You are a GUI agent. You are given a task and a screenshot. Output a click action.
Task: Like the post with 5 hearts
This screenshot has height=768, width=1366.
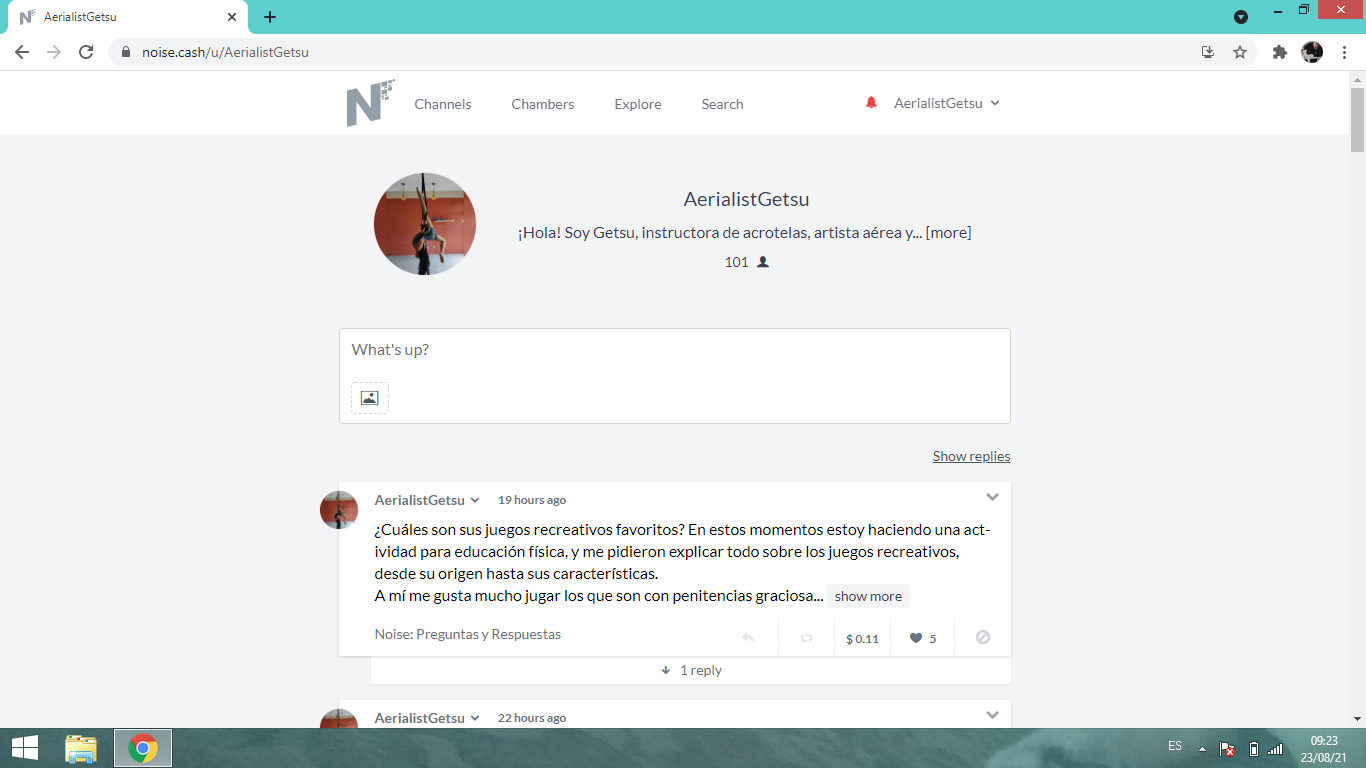pyautogui.click(x=922, y=638)
